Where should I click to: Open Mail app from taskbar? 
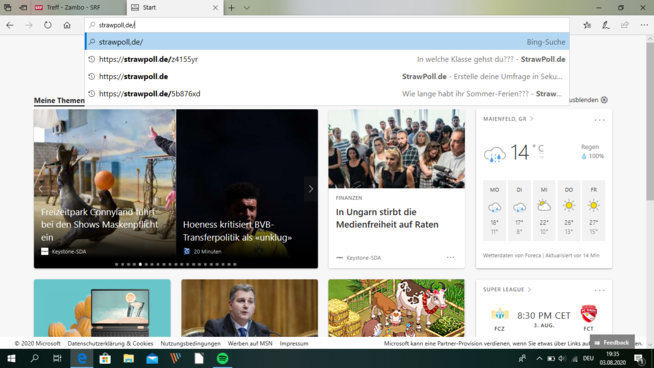pos(152,358)
